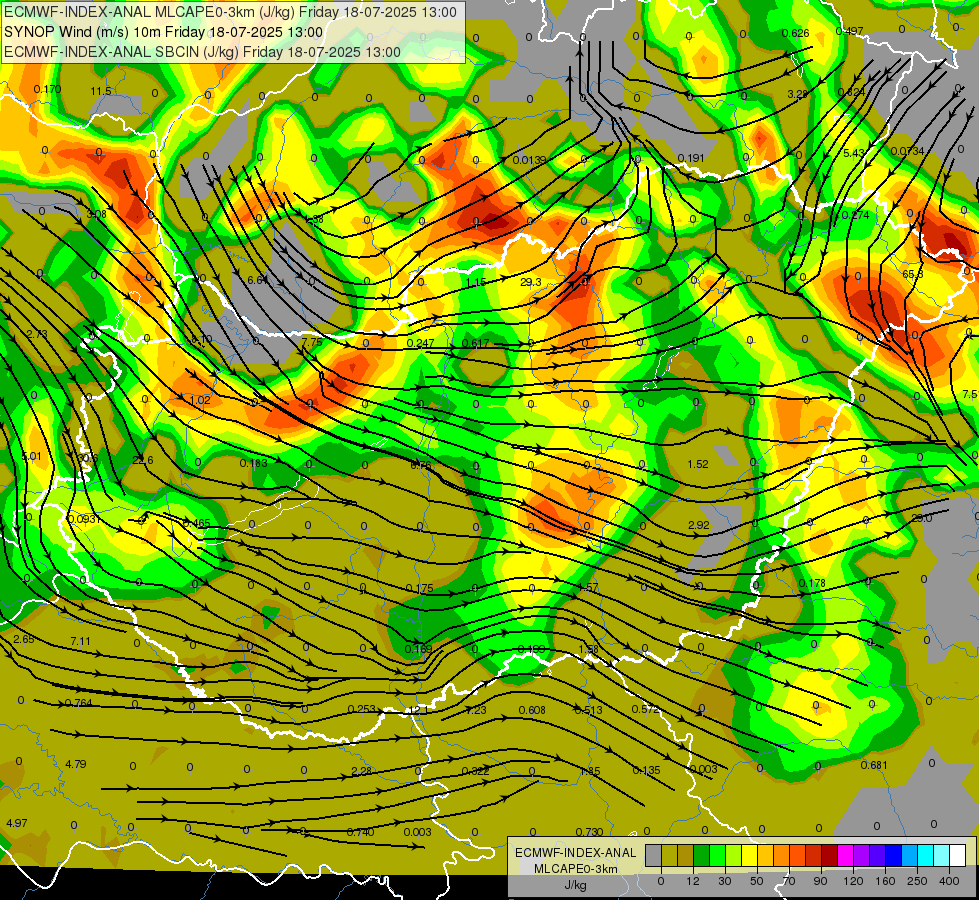979x900 pixels.
Task: Click the map value 7.23
Action: [476, 710]
